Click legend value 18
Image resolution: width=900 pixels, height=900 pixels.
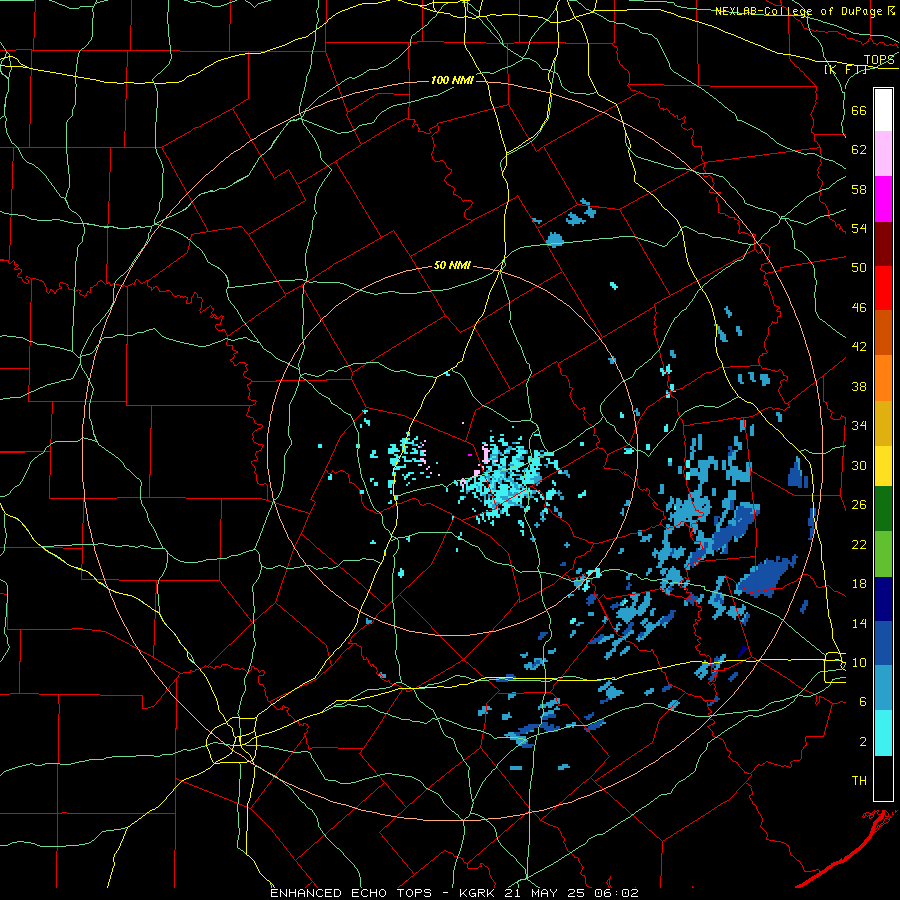pos(859,584)
